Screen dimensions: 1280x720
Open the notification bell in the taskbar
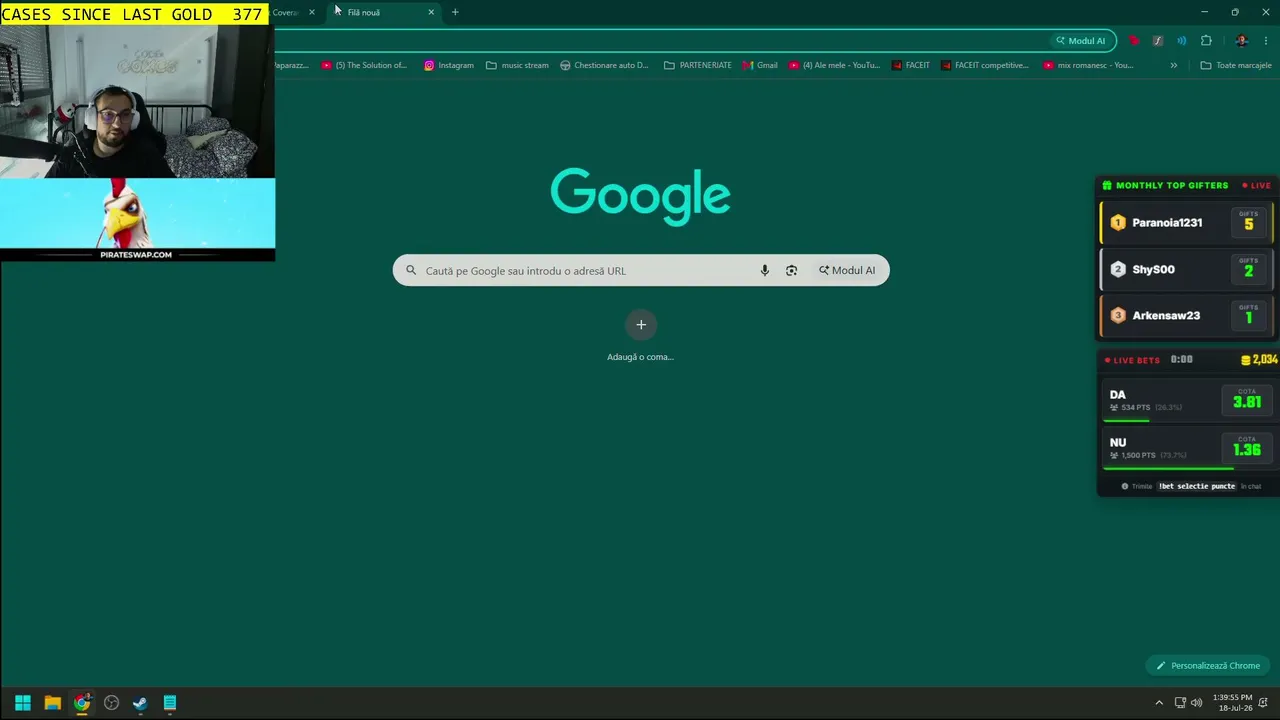coord(1263,703)
